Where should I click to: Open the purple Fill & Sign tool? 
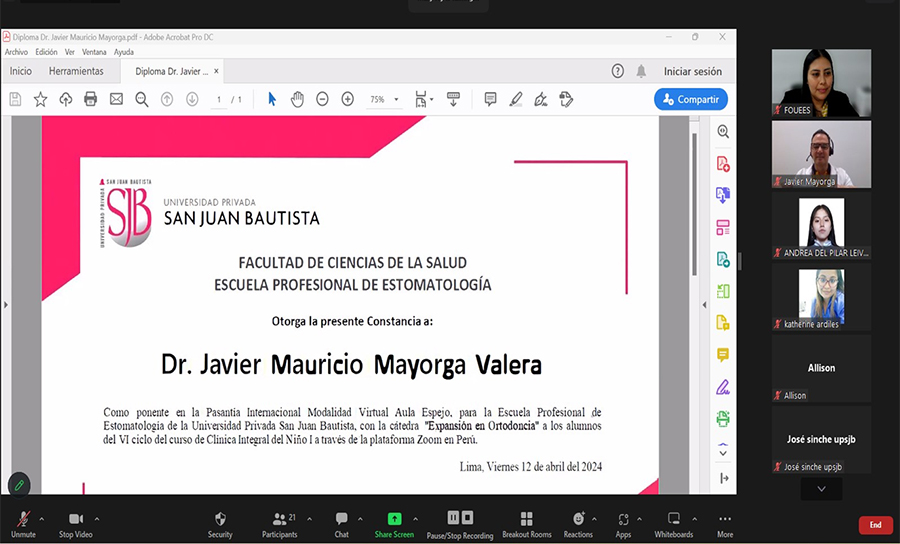coord(723,387)
